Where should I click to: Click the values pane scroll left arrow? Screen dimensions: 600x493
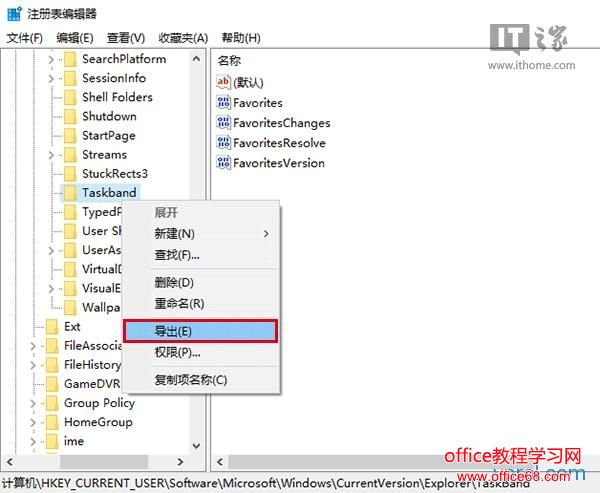pos(220,462)
